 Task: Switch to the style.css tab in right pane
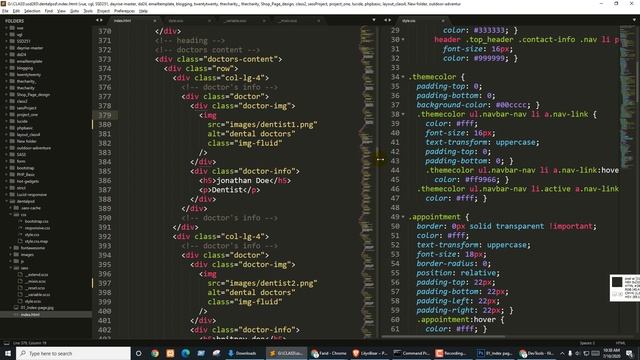[x=409, y=20]
